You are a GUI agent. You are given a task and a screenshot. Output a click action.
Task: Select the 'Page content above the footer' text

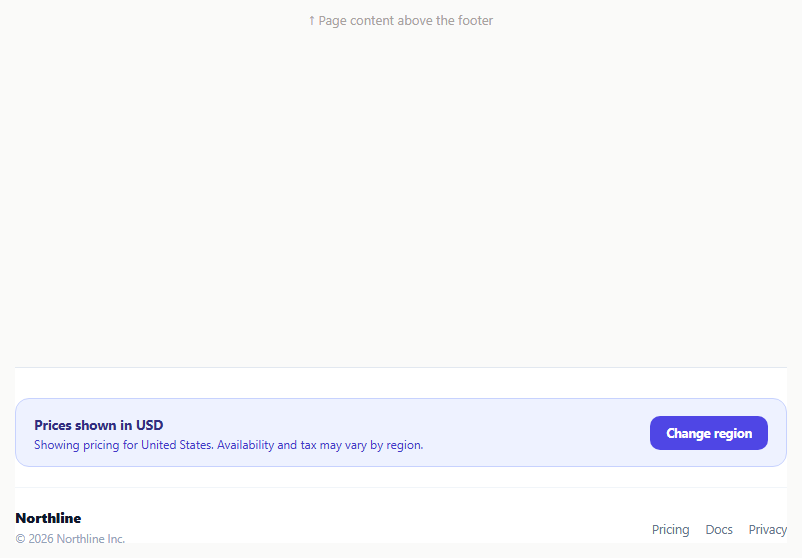pos(406,20)
